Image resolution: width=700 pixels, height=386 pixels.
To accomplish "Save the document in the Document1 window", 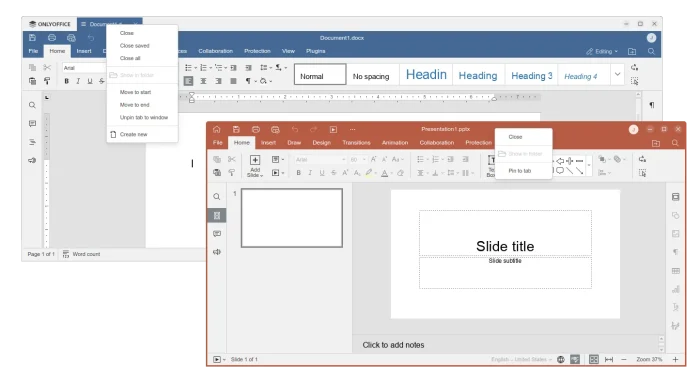I will pyautogui.click(x=32, y=38).
